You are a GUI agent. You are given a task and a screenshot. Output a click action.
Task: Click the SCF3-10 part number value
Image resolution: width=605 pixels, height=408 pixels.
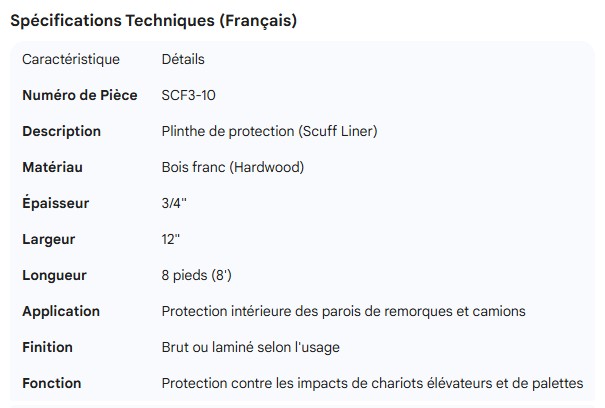pos(188,95)
